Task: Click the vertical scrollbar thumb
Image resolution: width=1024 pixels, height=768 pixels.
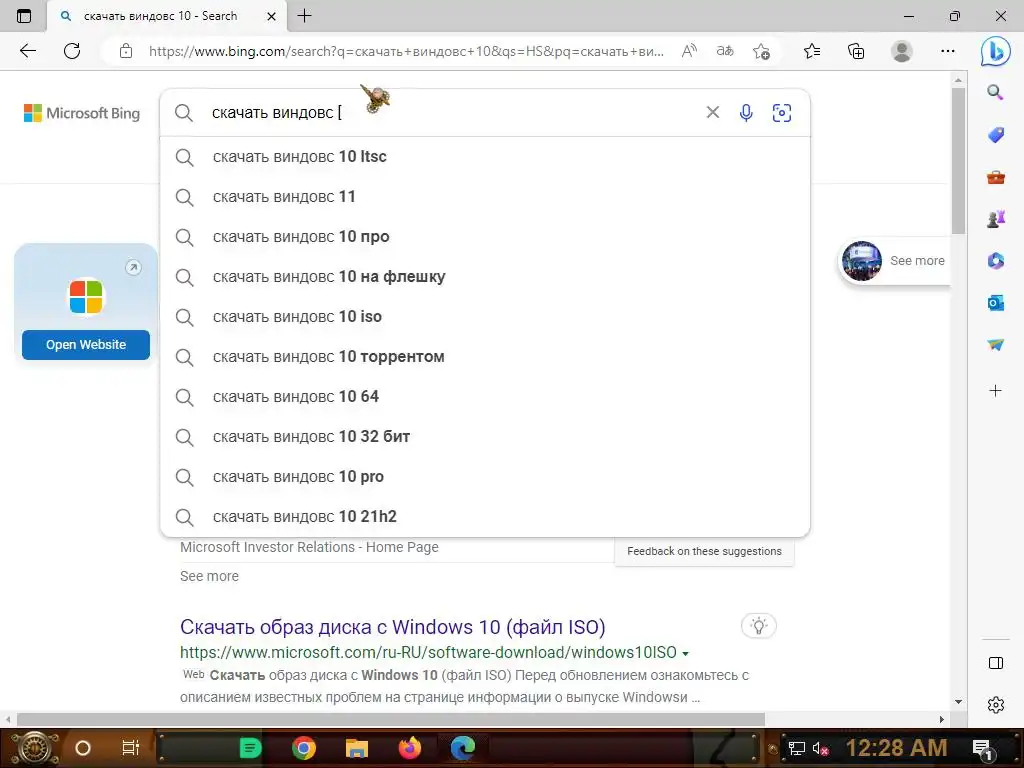Action: click(958, 160)
